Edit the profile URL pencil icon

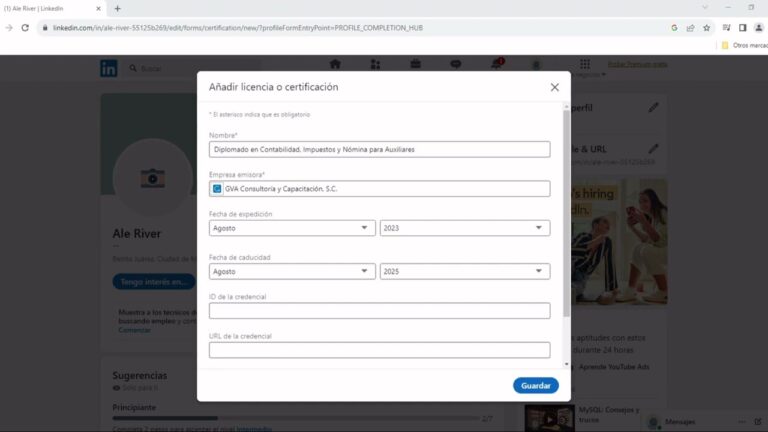(653, 148)
